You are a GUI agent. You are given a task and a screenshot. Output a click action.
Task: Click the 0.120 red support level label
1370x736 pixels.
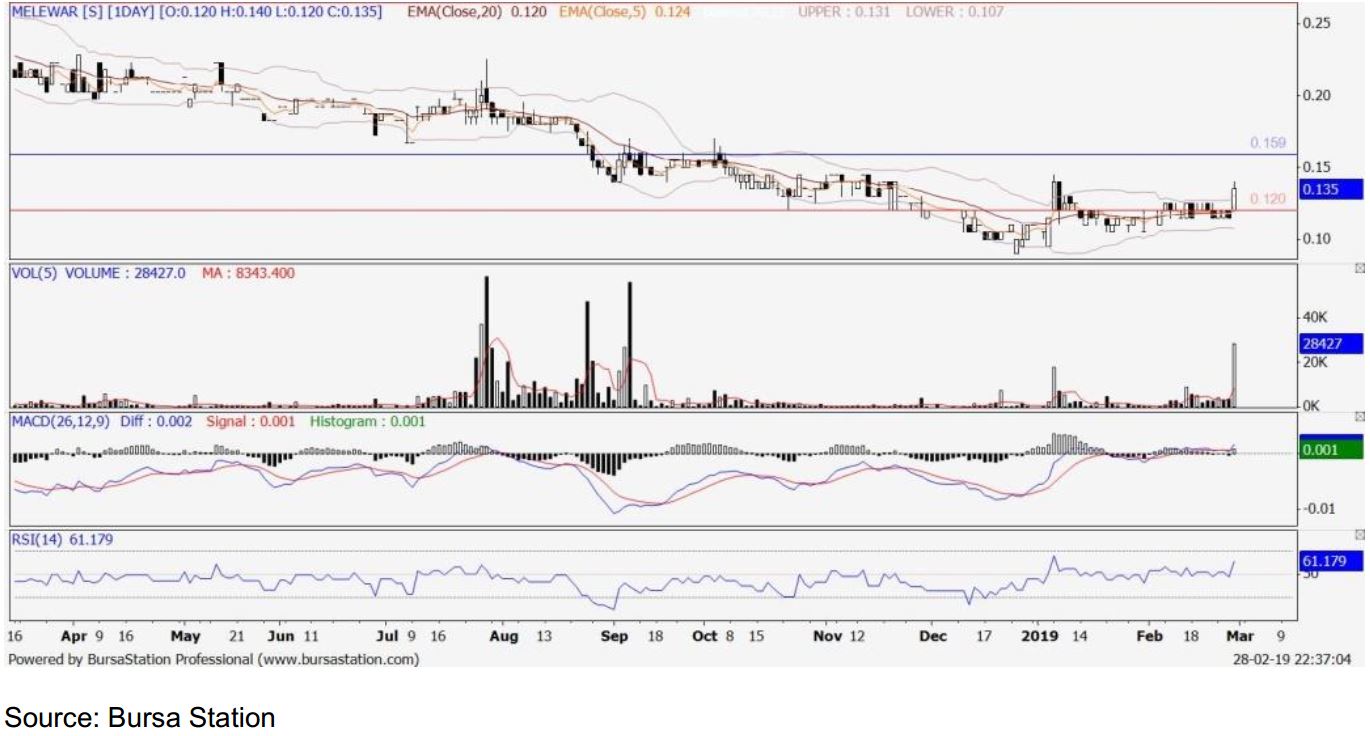click(1267, 199)
